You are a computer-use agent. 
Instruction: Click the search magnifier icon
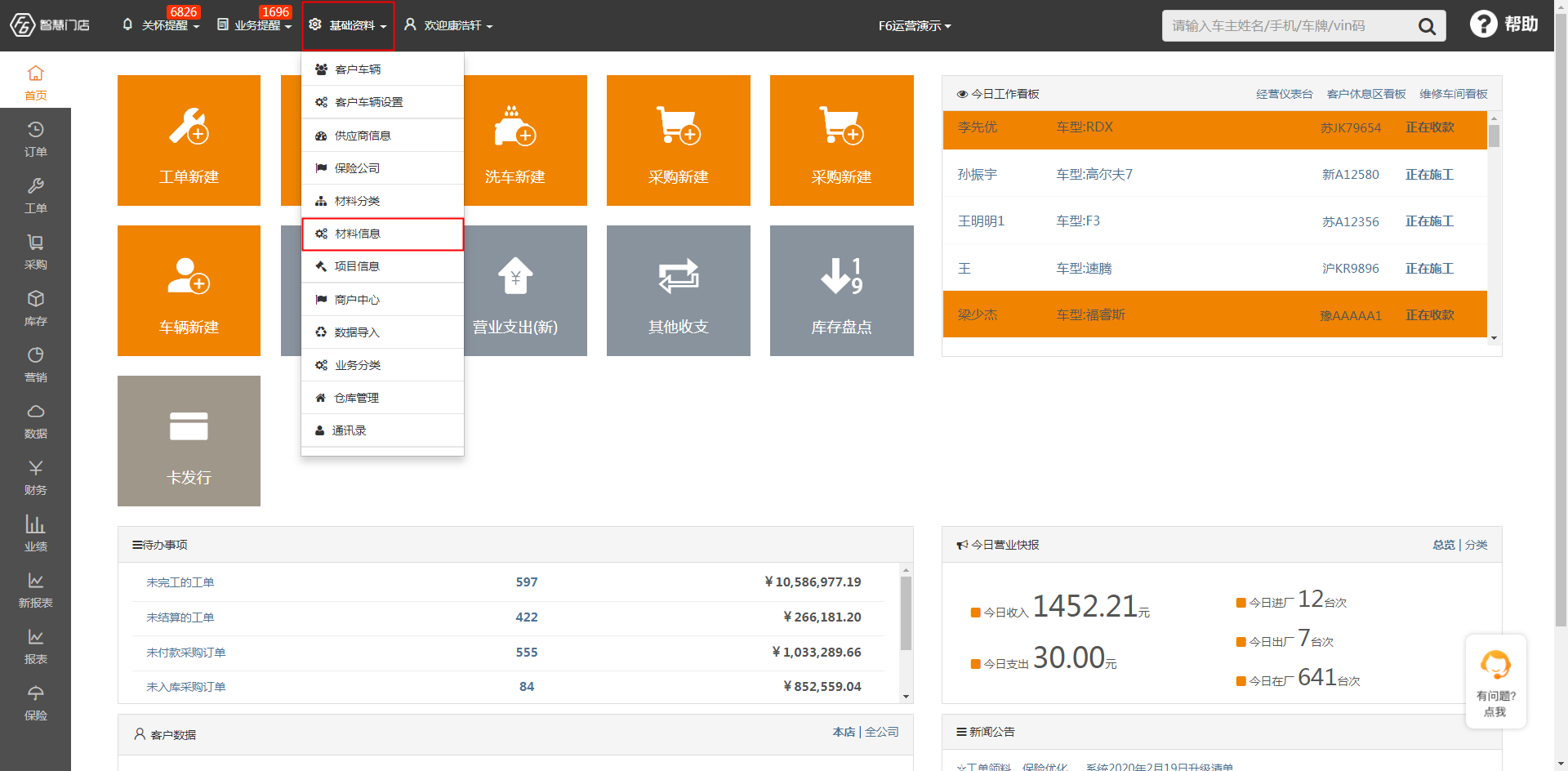[1427, 26]
